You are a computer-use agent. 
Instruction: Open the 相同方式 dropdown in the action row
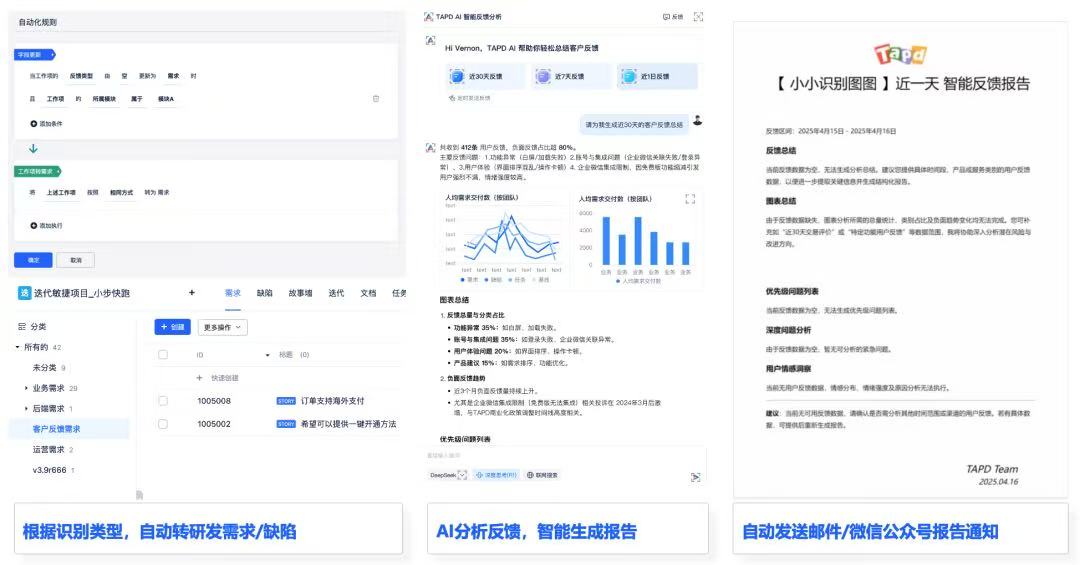click(x=121, y=193)
